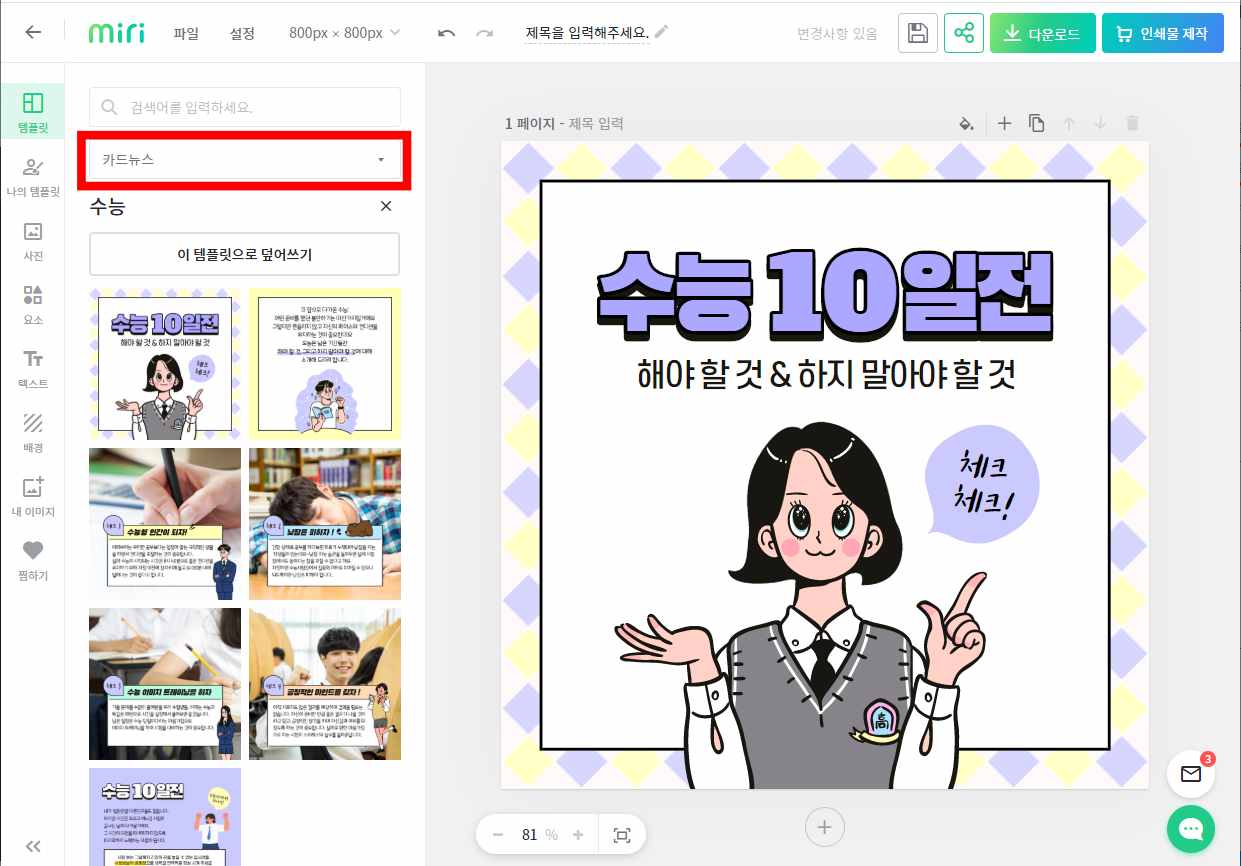Image resolution: width=1241 pixels, height=866 pixels.
Task: Open the 배경 sidebar tab
Action: pyautogui.click(x=33, y=432)
